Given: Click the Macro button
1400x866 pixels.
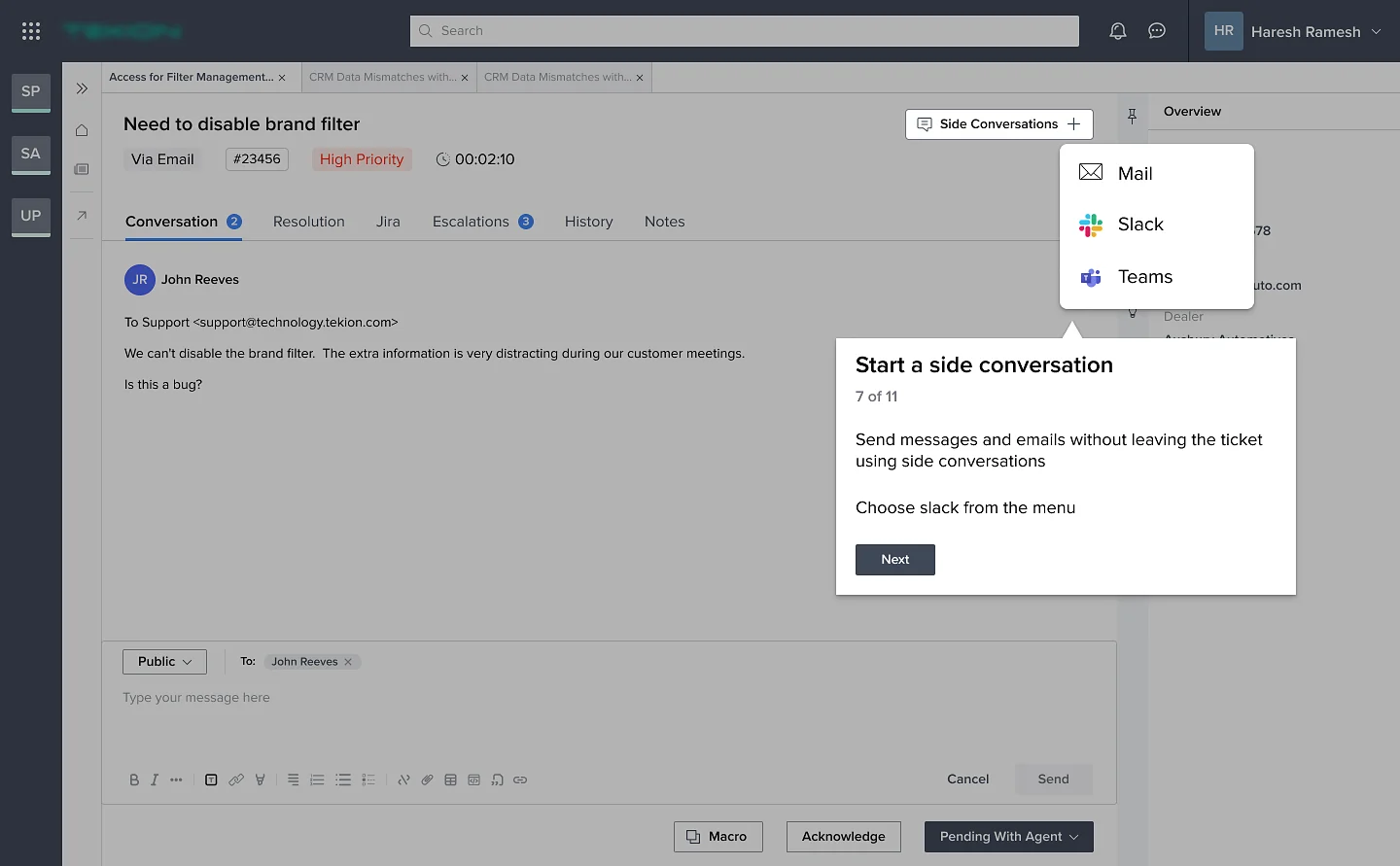Looking at the screenshot, I should coord(718,837).
